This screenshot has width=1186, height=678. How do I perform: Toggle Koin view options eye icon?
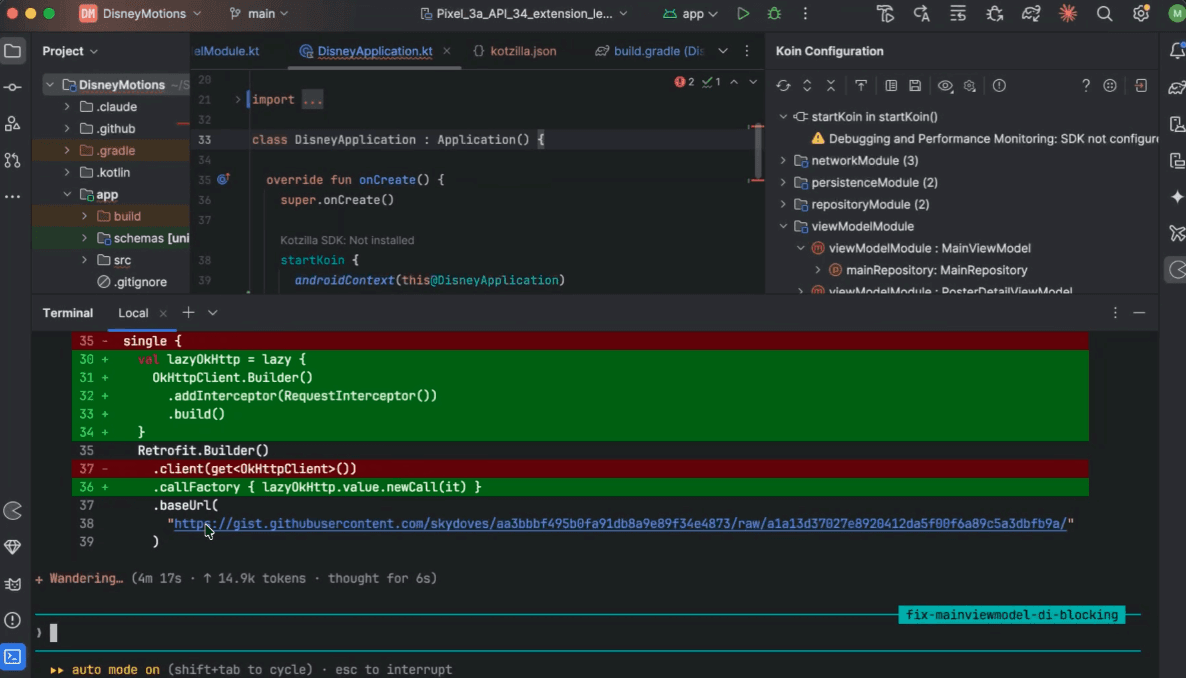click(x=945, y=86)
